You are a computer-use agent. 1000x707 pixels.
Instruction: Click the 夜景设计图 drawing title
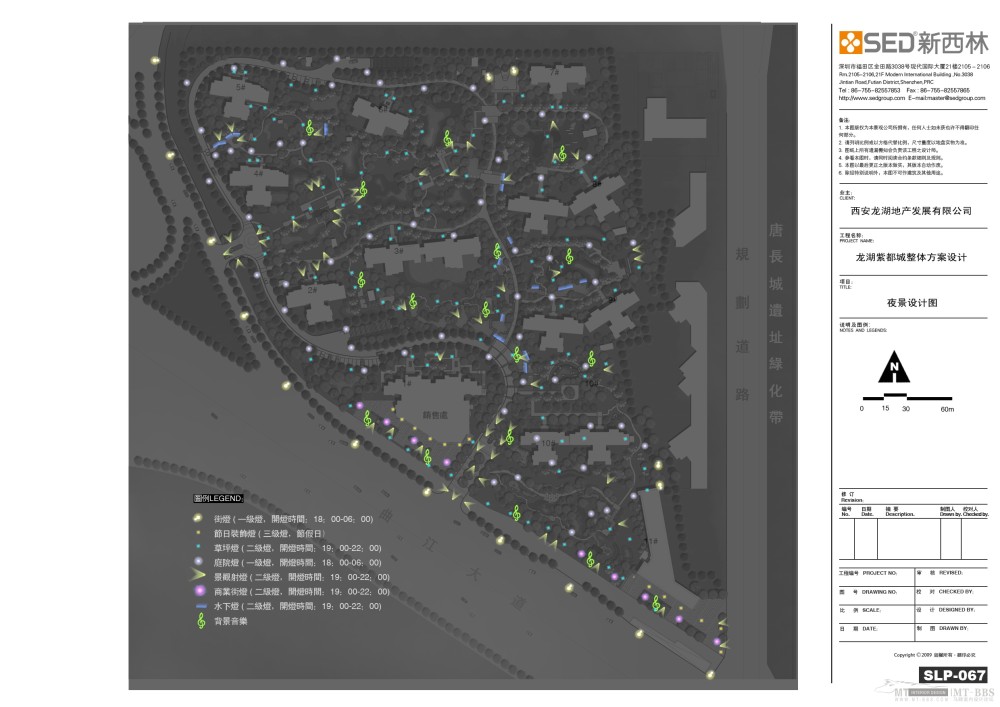point(911,302)
